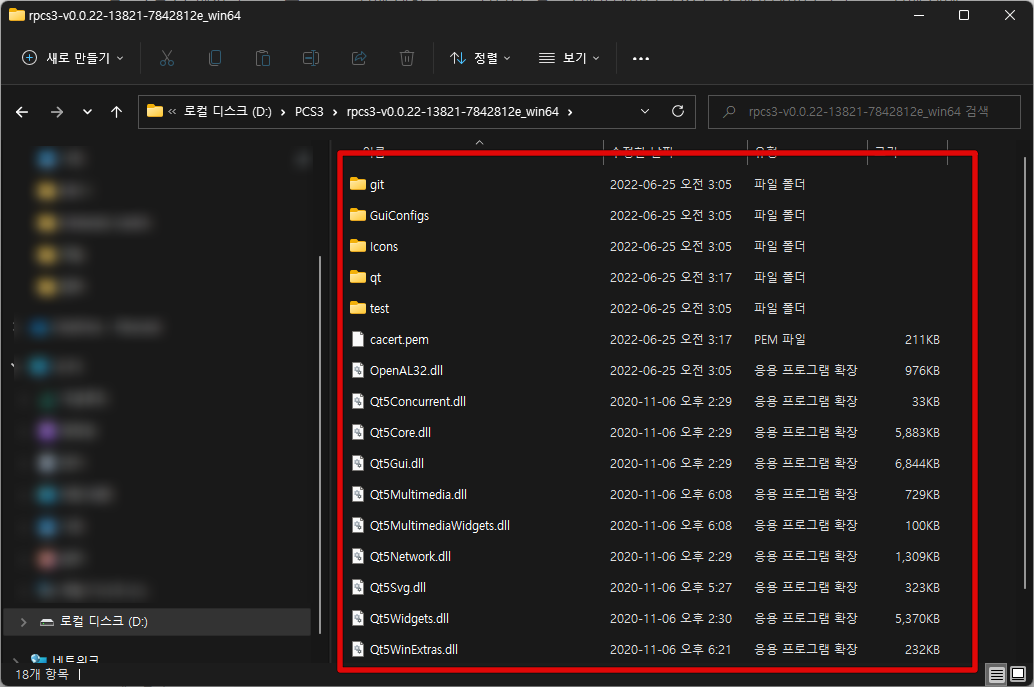Click the 5,883KB size cell
The height and width of the screenshot is (687, 1034).
pos(917,433)
